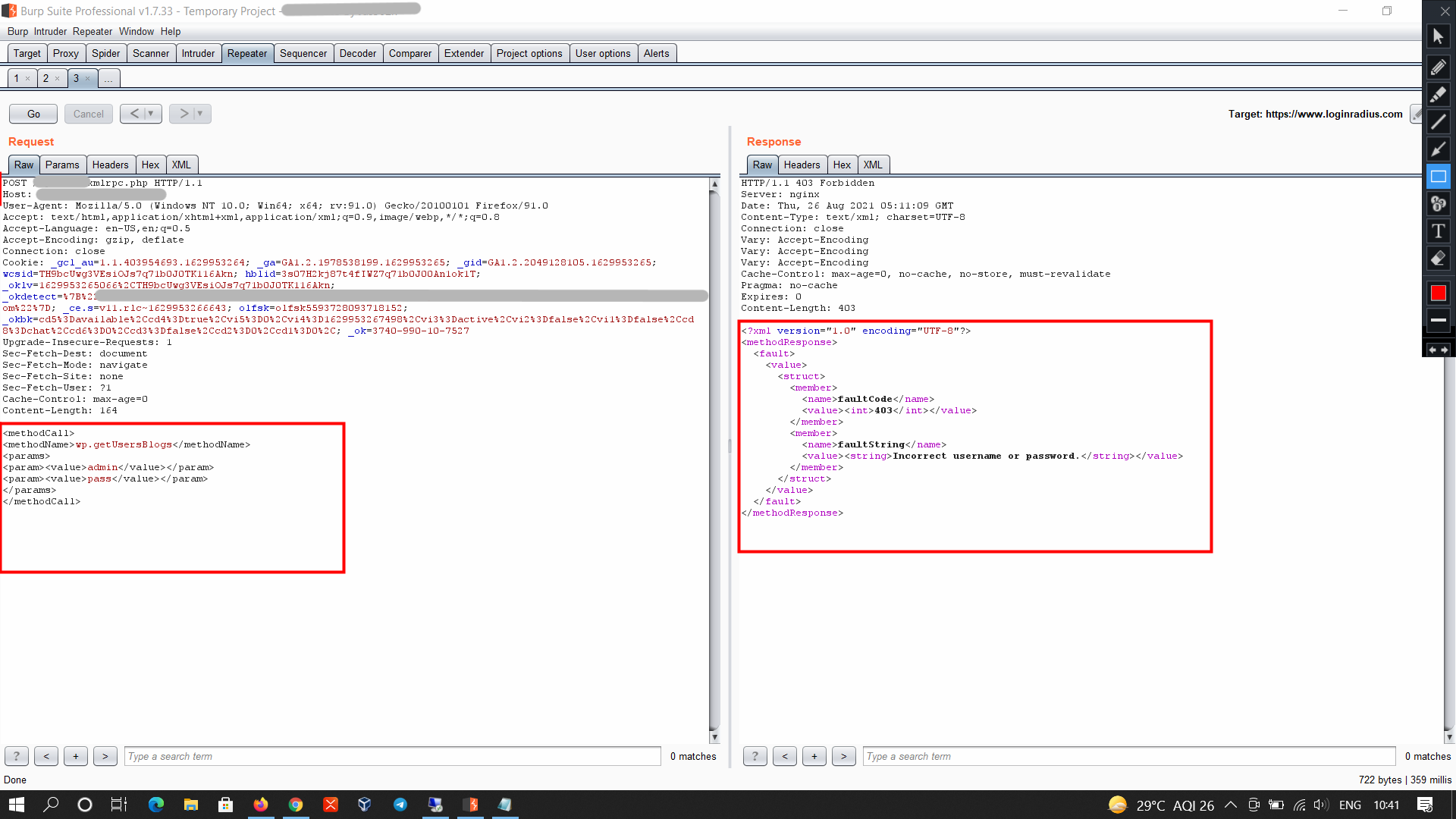Viewport: 1456px width, 819px height.
Task: Select the numbered step counter tool
Action: pyautogui.click(x=1438, y=203)
